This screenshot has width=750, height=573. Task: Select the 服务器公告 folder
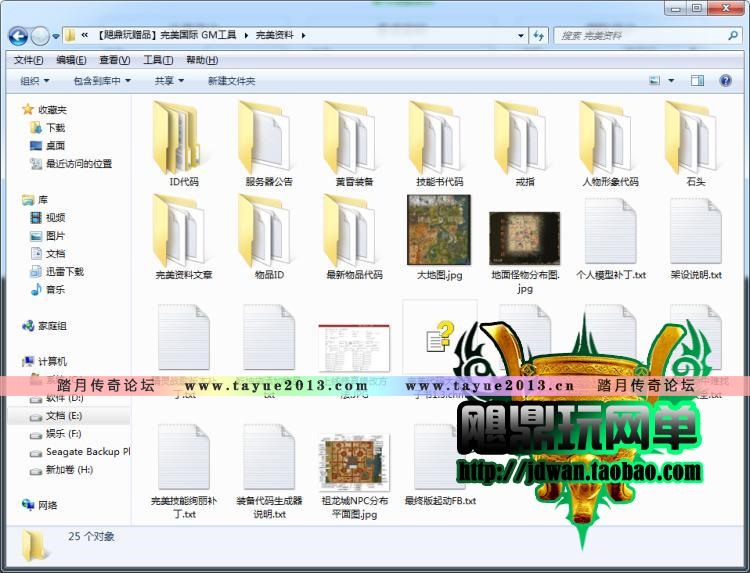click(x=269, y=144)
